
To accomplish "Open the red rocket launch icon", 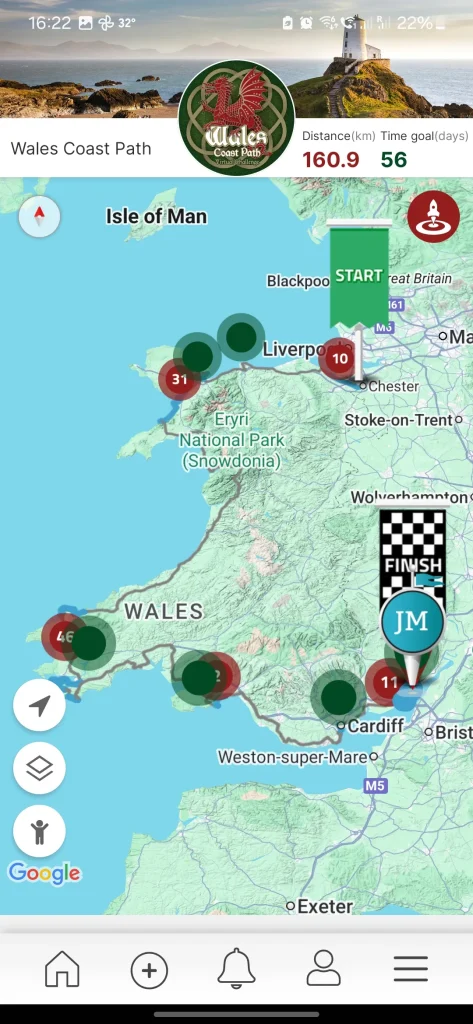I will coord(433,216).
